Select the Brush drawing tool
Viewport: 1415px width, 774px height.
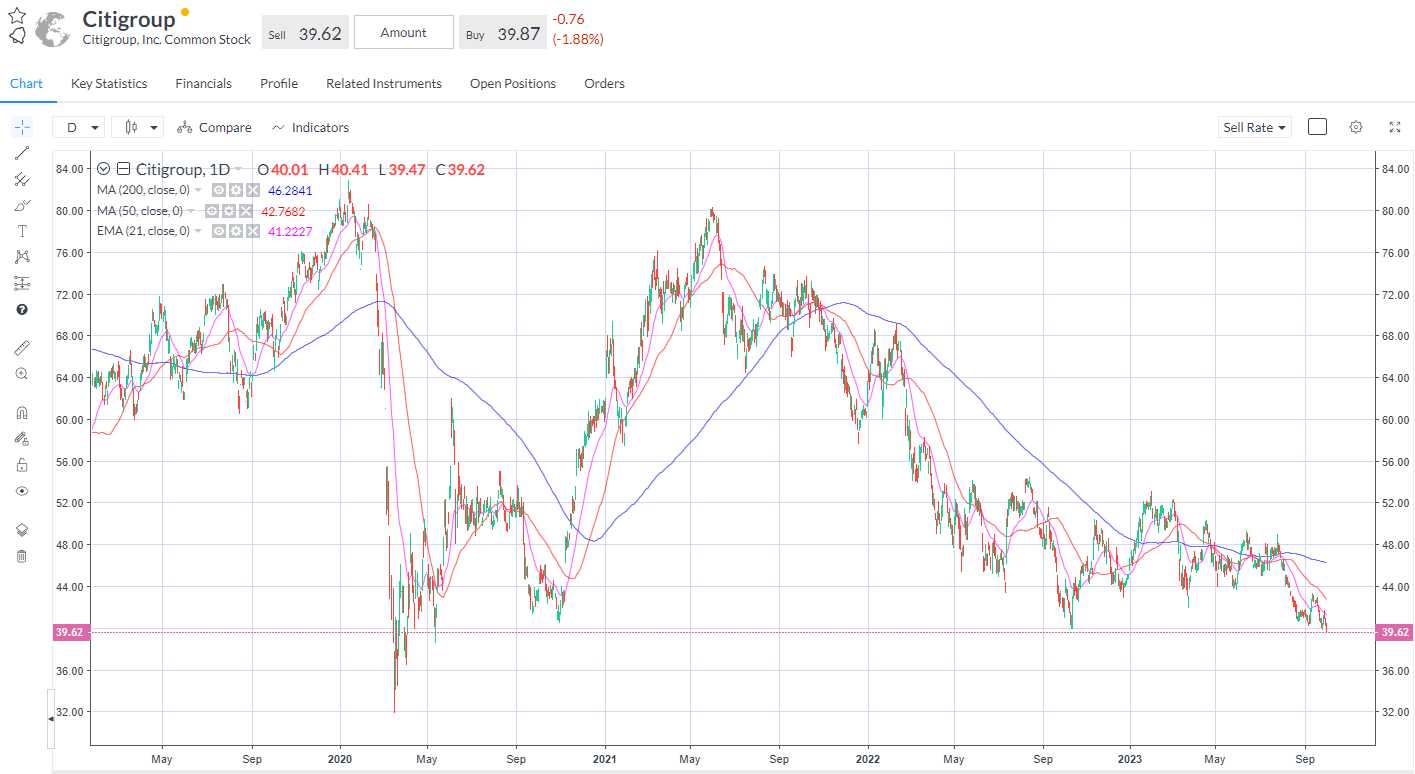click(x=21, y=205)
